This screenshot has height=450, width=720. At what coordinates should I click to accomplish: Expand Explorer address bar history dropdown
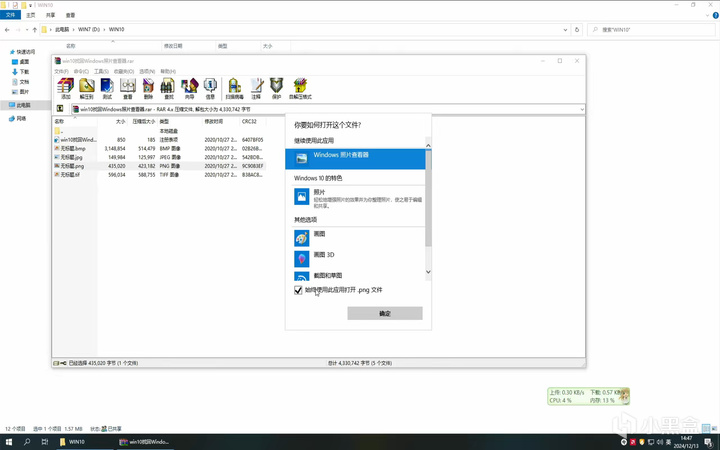click(565, 29)
